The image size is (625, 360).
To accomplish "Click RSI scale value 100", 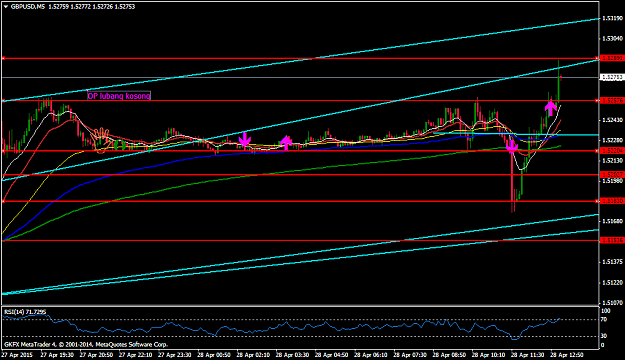I will pos(605,311).
